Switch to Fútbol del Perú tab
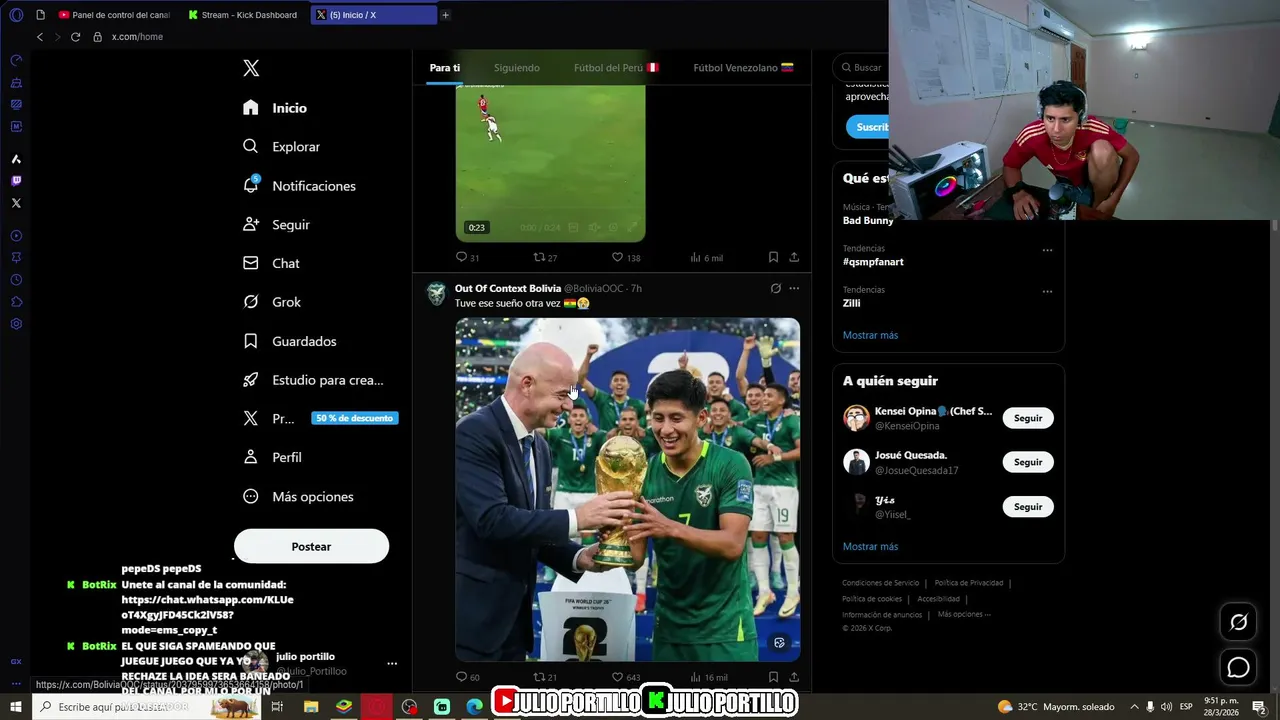 [x=616, y=68]
